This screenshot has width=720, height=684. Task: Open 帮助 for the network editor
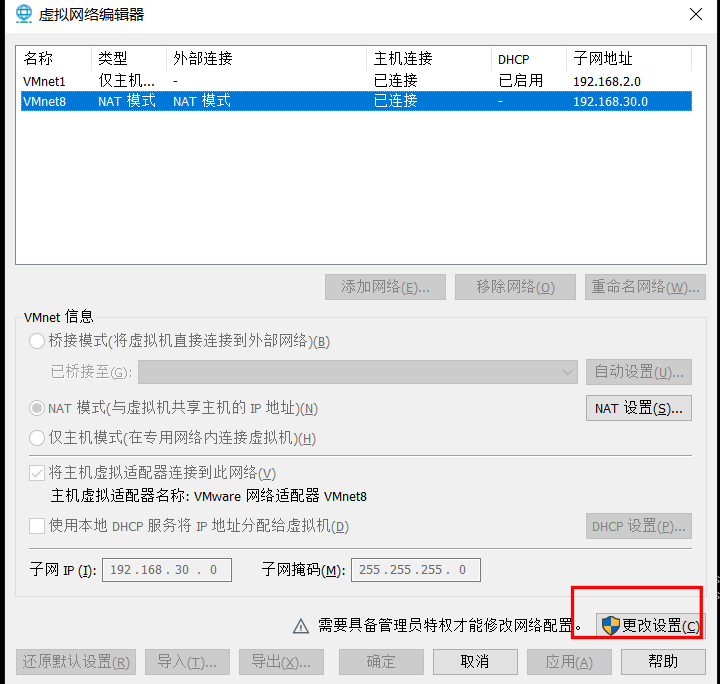663,662
